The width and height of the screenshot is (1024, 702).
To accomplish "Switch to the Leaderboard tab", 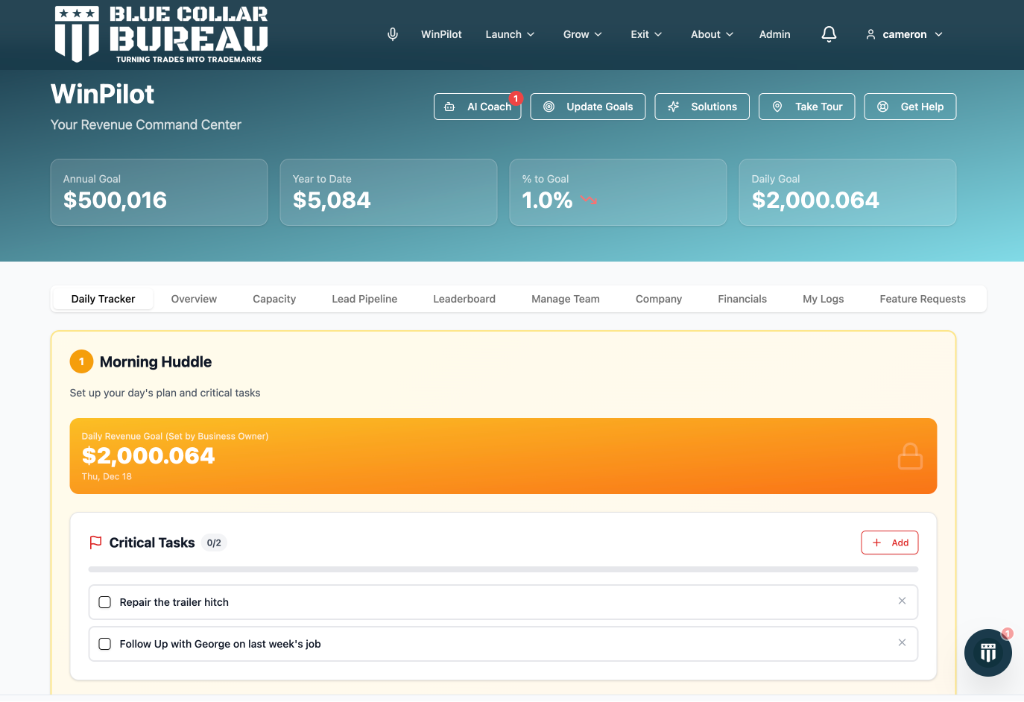I will click(464, 299).
